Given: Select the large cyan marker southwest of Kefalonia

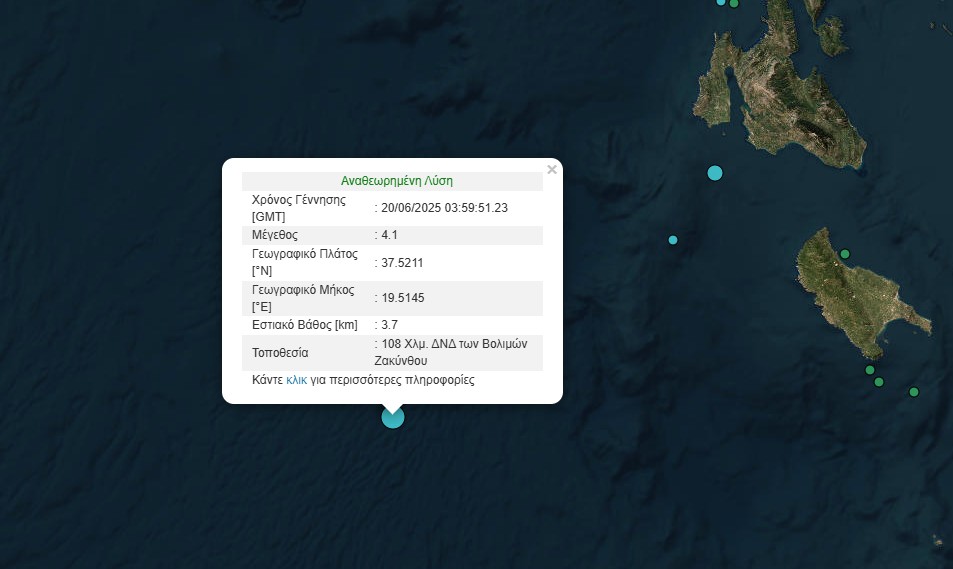Looking at the screenshot, I should tap(714, 173).
